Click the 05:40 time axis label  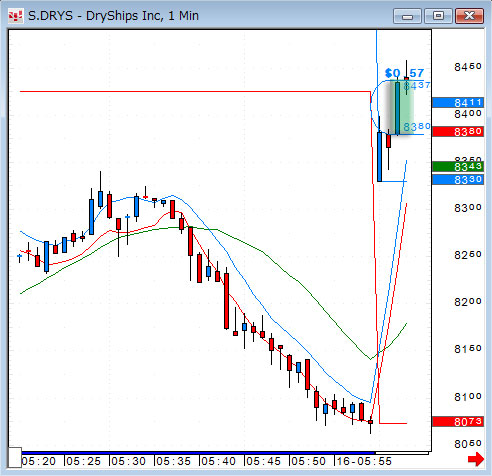[219, 461]
